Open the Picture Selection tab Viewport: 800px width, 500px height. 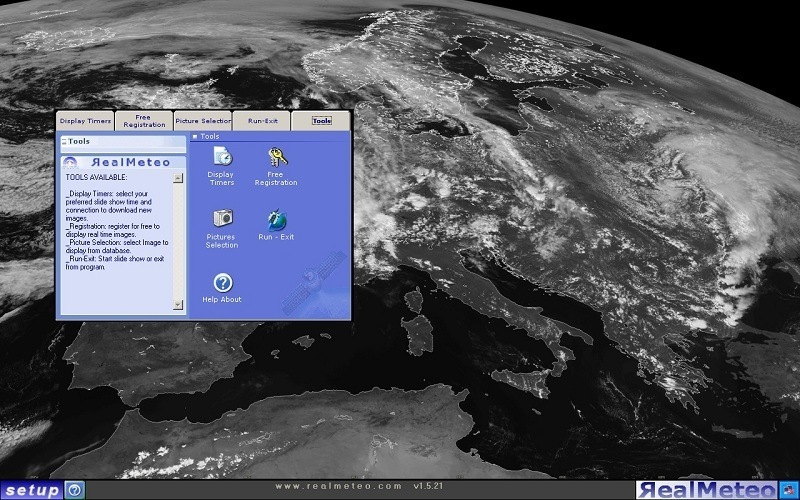click(x=203, y=121)
